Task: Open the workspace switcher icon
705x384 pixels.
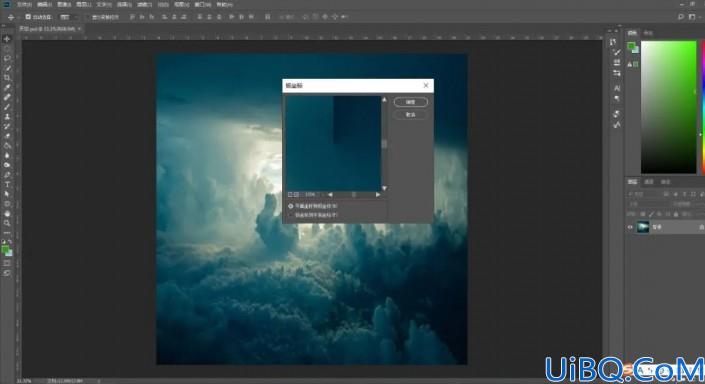Action: [692, 17]
